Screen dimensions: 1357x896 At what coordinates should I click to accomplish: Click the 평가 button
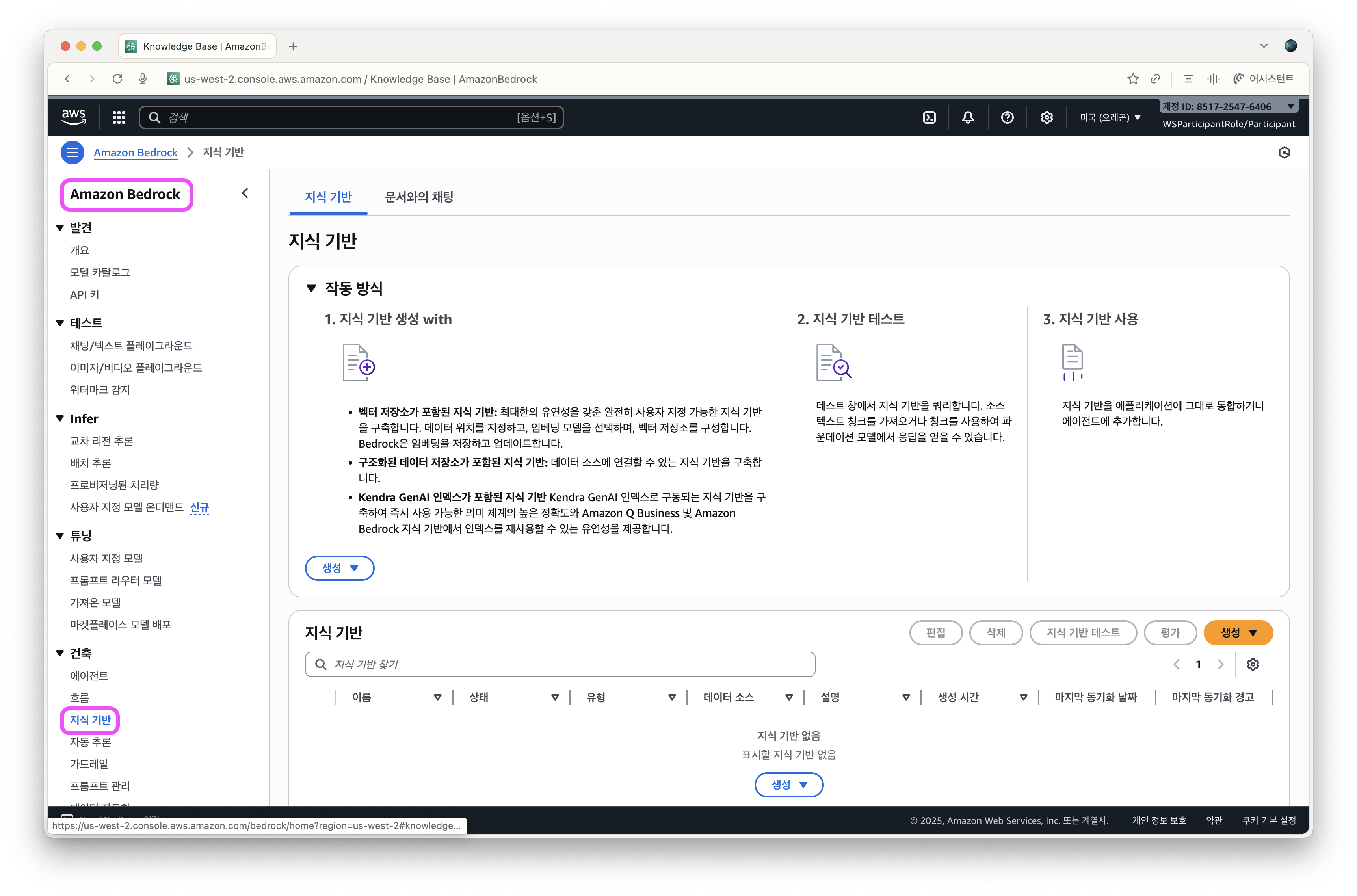point(1170,632)
